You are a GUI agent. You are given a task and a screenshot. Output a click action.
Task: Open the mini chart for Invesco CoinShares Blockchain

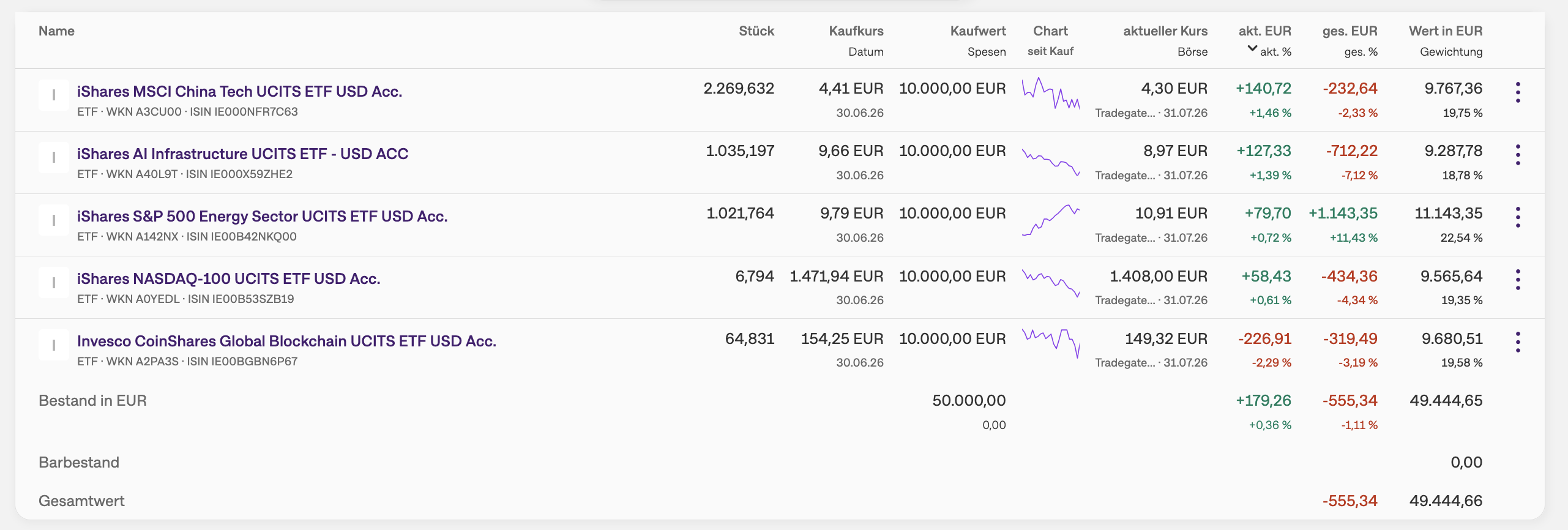click(1050, 343)
